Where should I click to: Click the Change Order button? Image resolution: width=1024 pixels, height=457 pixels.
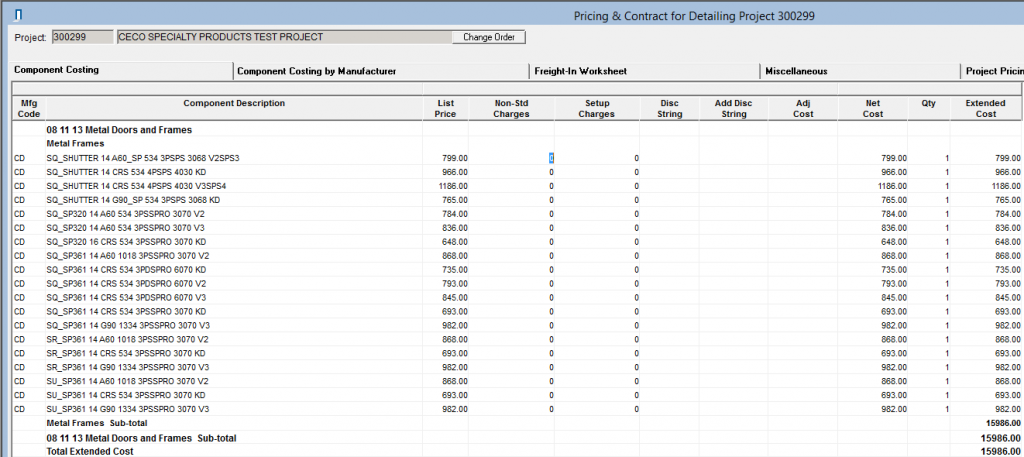click(x=488, y=37)
